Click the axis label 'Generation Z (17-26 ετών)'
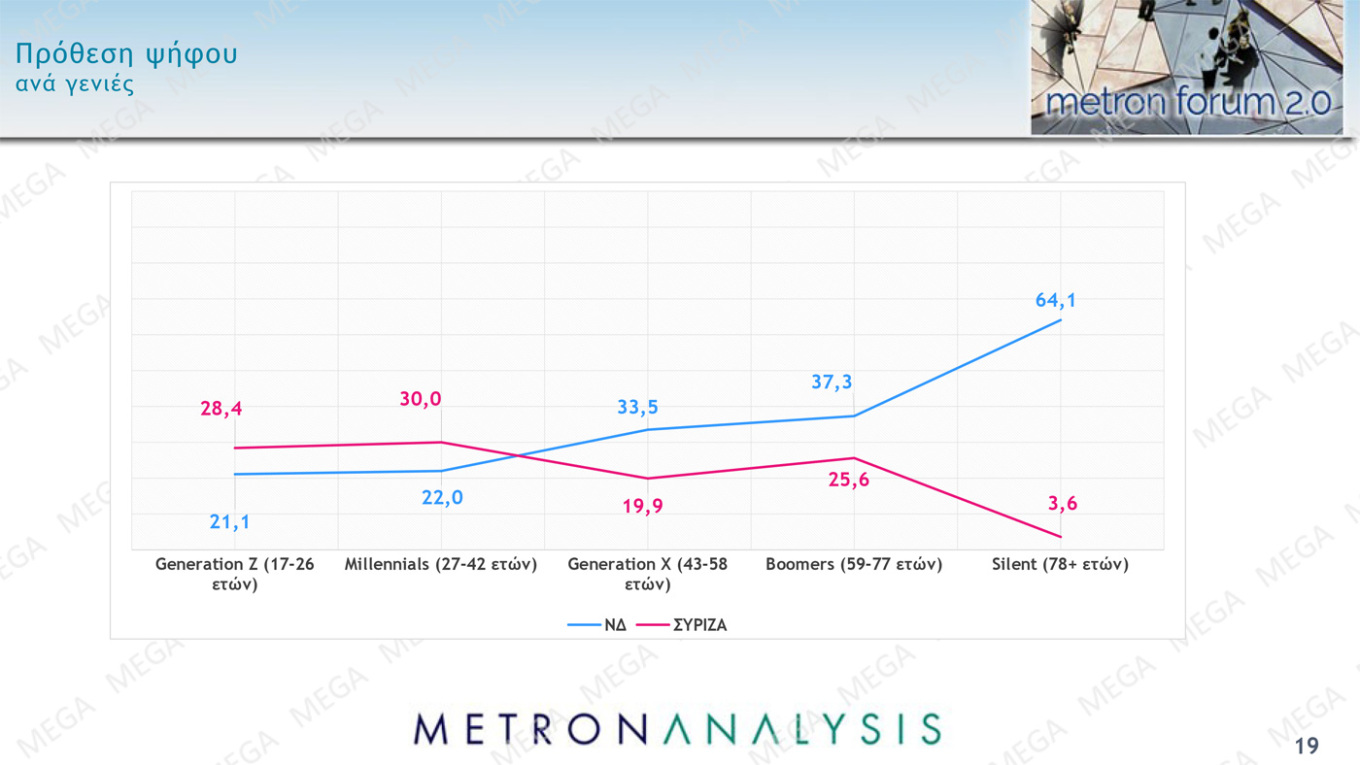This screenshot has width=1360, height=765. (235, 574)
